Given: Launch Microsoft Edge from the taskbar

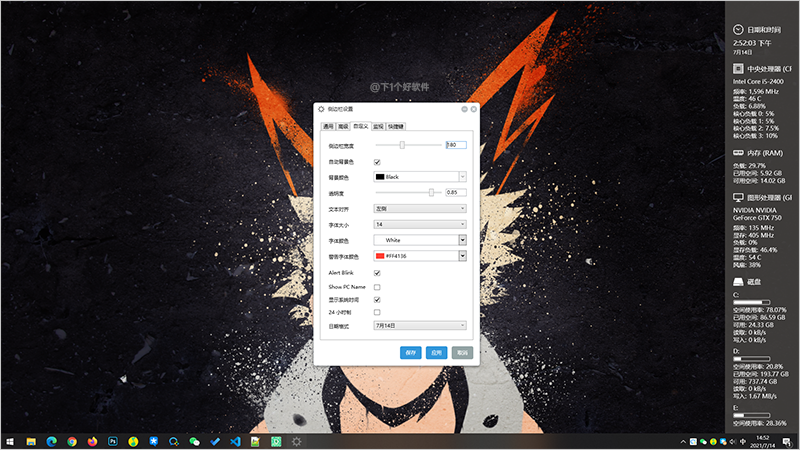Looking at the screenshot, I should pyautogui.click(x=52, y=442).
